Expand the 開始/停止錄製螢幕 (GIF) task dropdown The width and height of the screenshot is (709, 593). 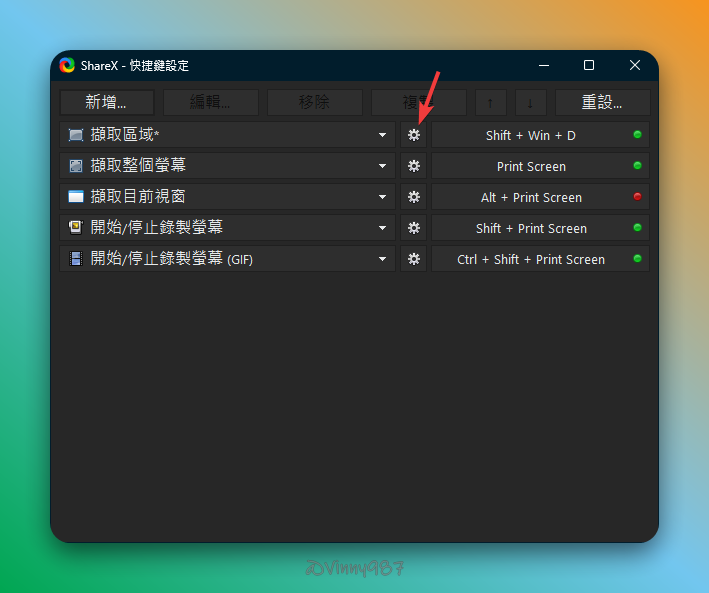point(382,259)
